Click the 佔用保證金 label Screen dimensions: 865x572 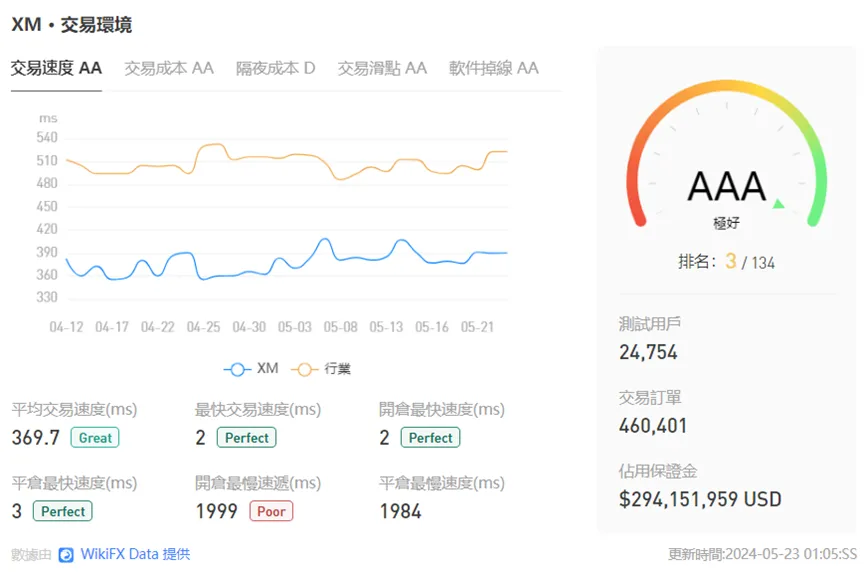(658, 471)
